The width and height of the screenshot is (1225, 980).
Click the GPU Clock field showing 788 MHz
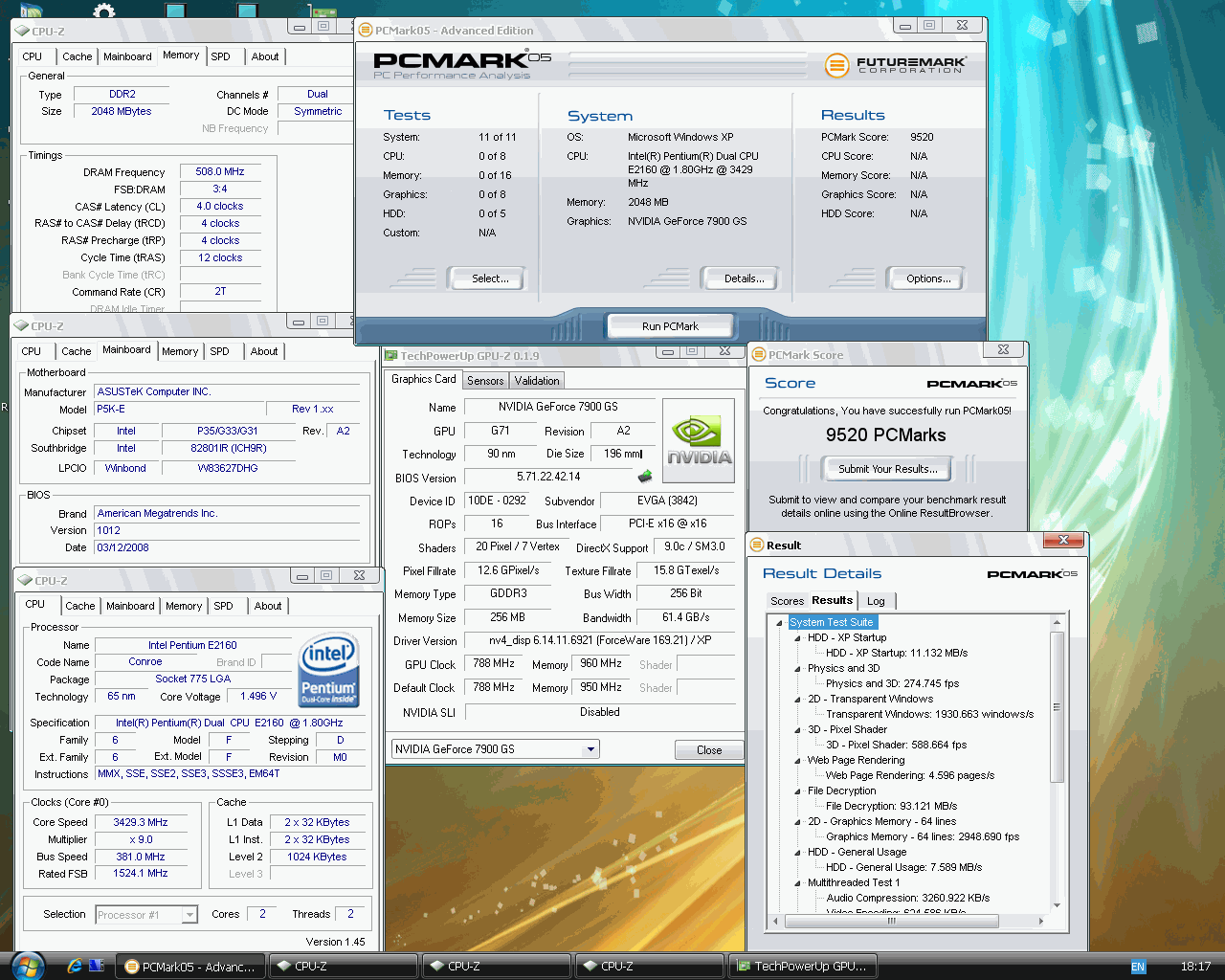pyautogui.click(x=494, y=663)
